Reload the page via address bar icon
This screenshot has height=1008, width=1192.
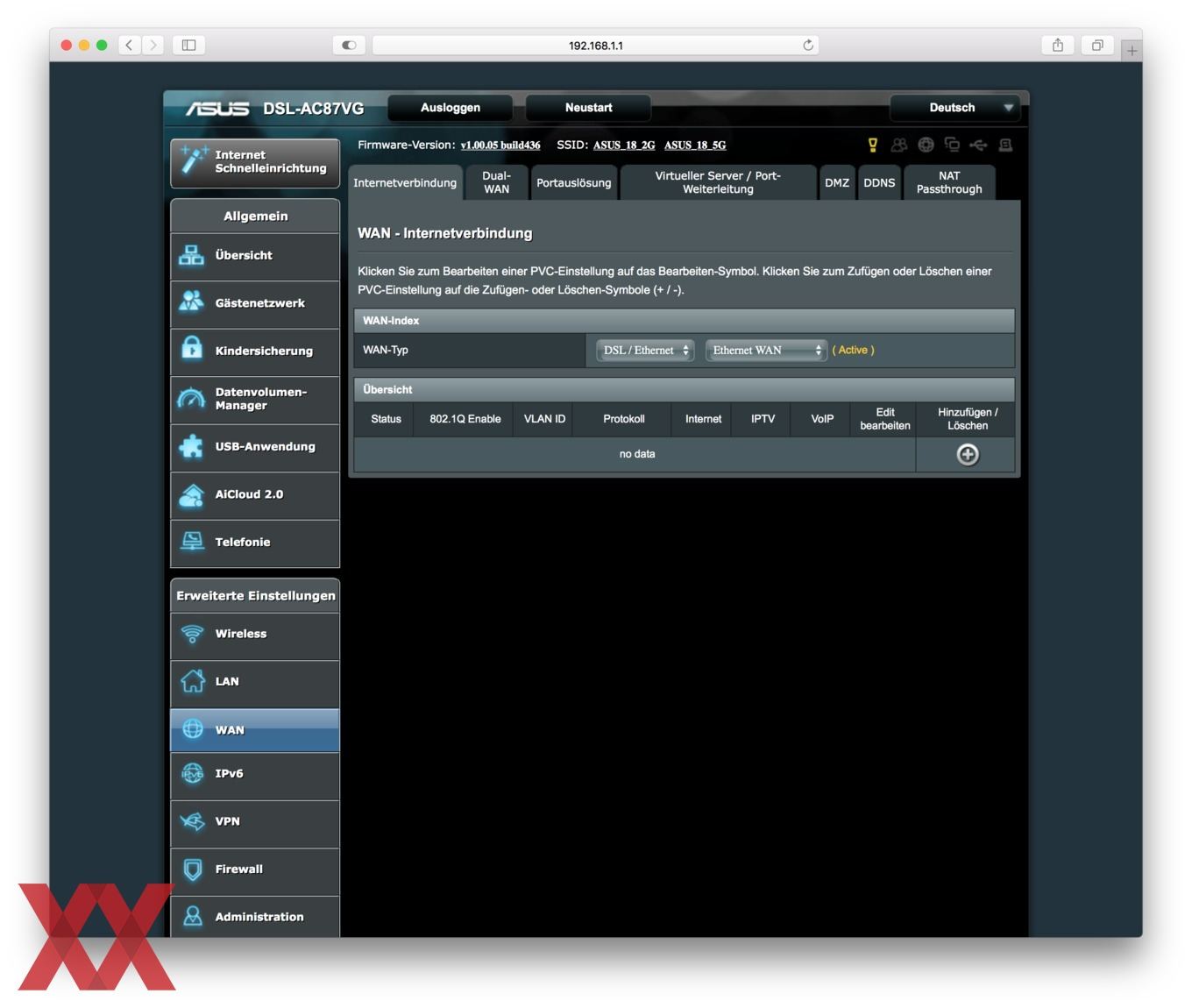808,45
